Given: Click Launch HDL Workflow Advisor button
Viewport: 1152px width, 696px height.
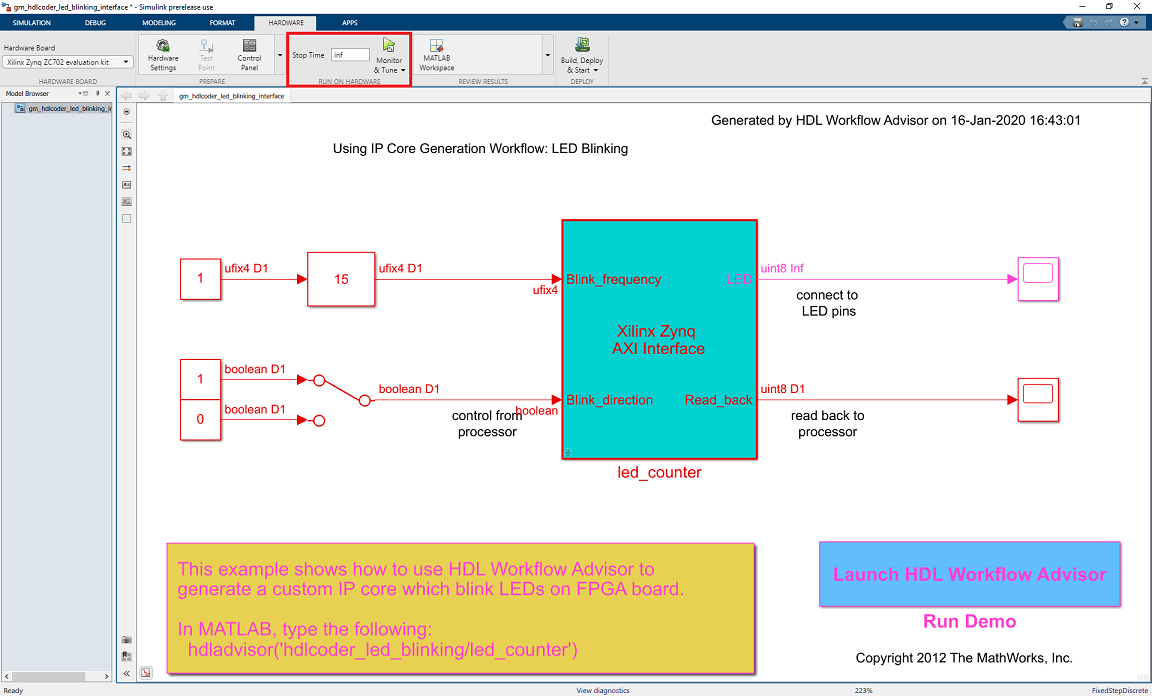Looking at the screenshot, I should [x=969, y=574].
